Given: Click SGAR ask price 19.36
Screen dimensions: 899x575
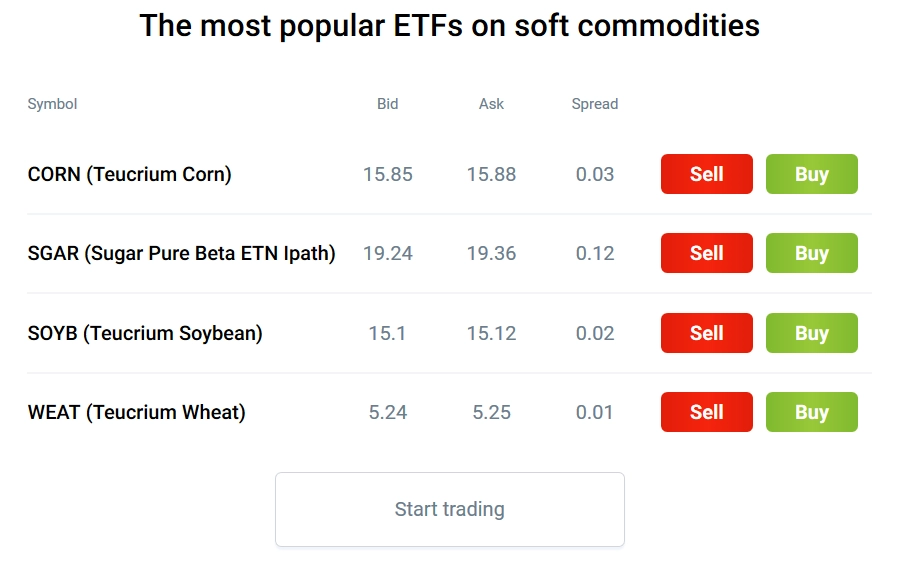Looking at the screenshot, I should click(491, 253).
